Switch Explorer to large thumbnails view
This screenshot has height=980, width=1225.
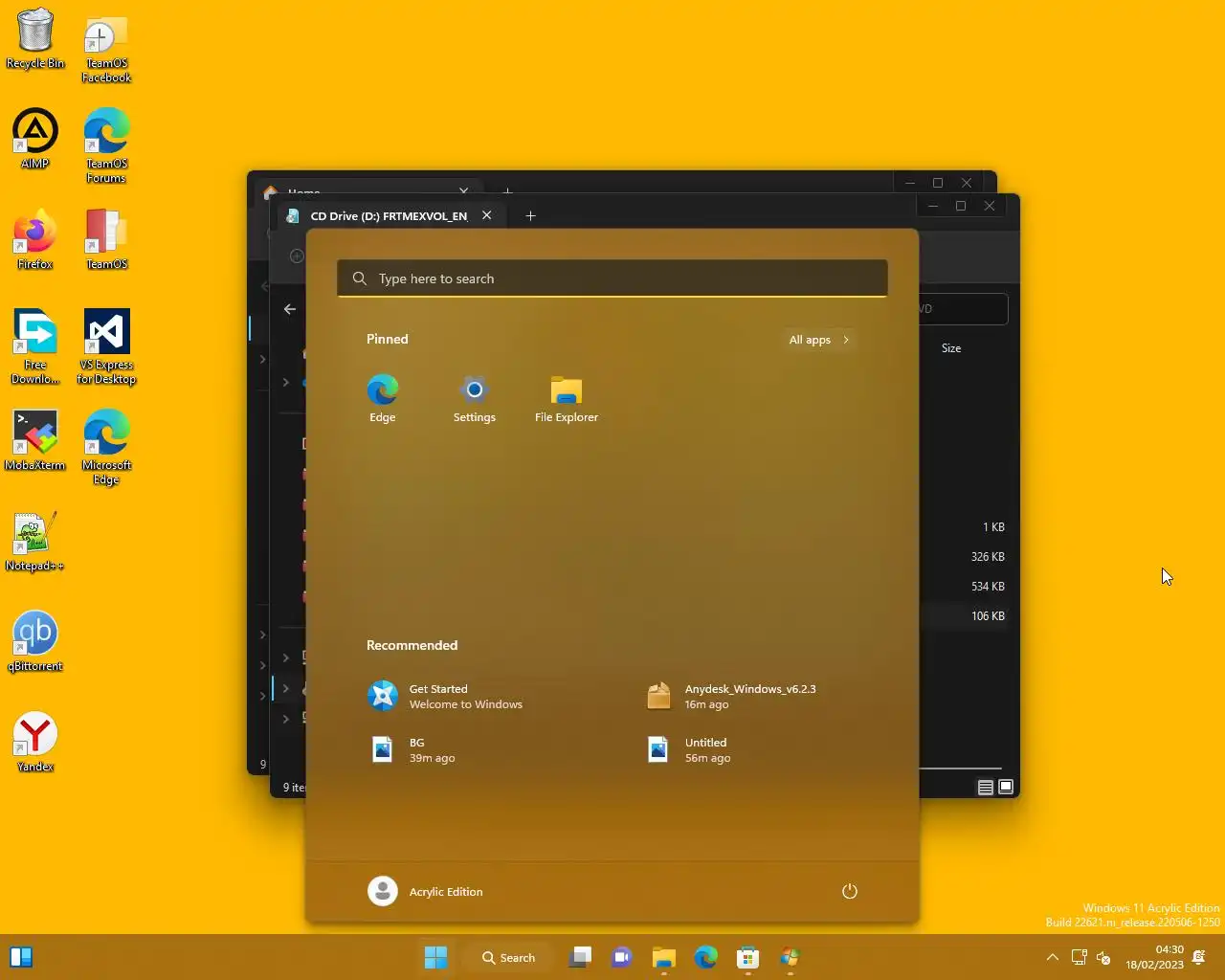click(1006, 787)
